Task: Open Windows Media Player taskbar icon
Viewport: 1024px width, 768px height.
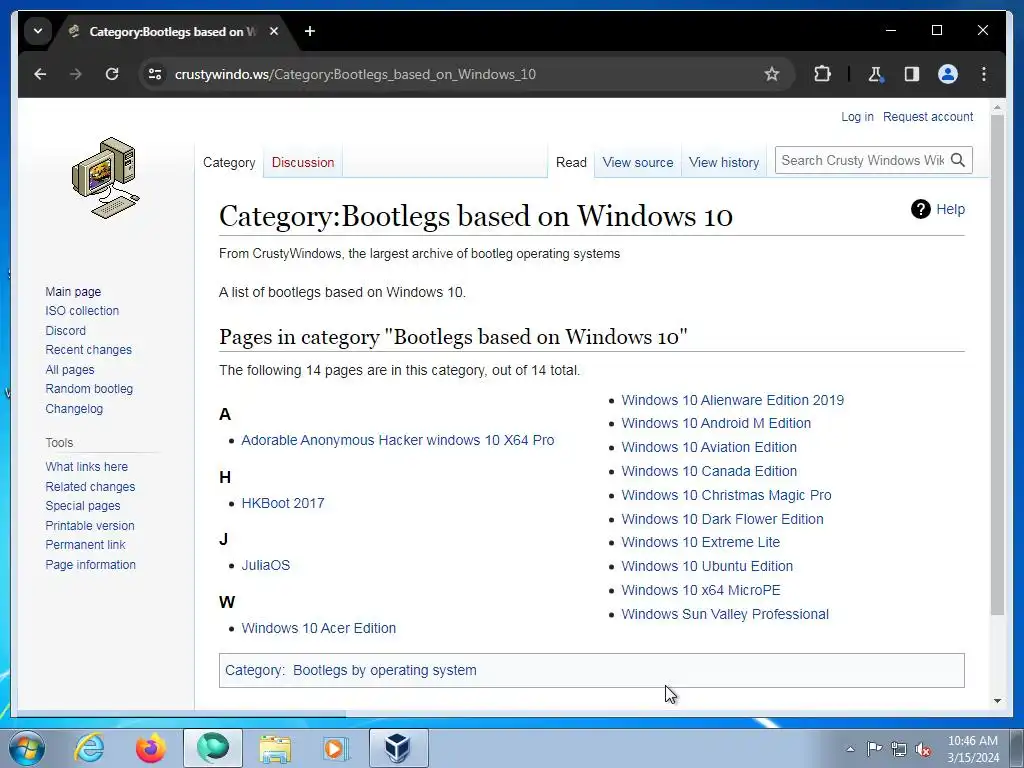Action: pyautogui.click(x=336, y=748)
